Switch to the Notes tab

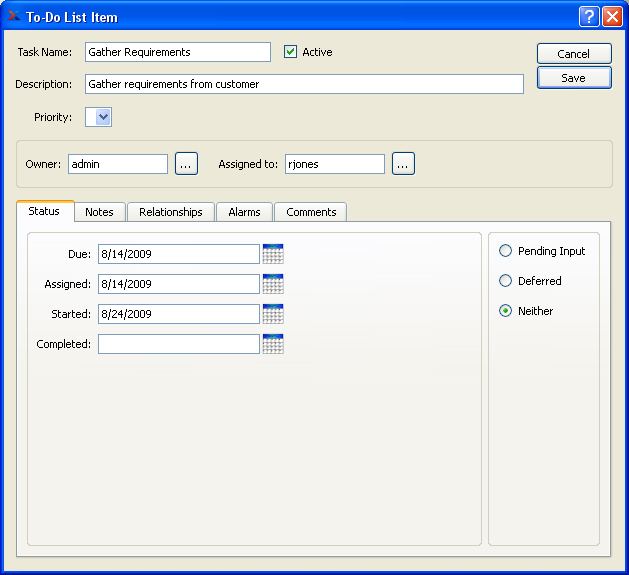[x=99, y=212]
